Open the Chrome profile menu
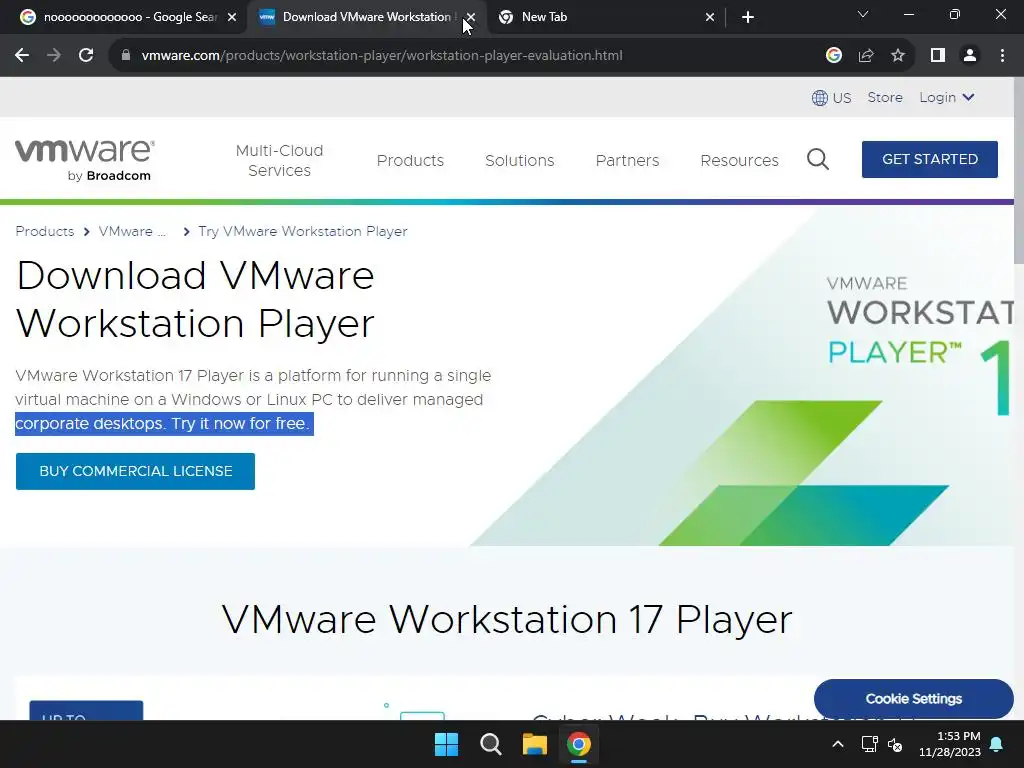Image resolution: width=1024 pixels, height=768 pixels. click(970, 56)
